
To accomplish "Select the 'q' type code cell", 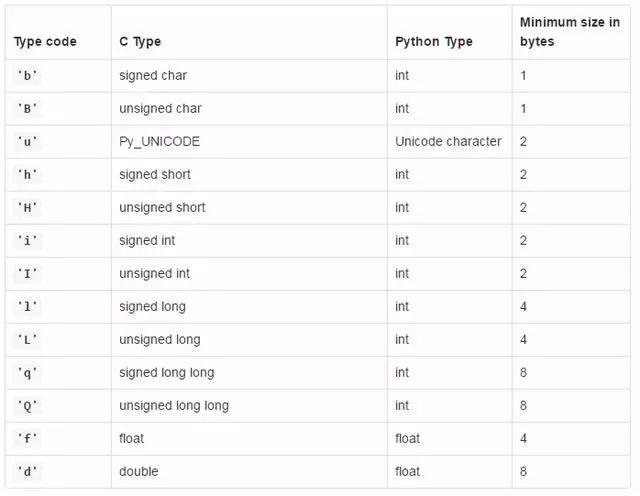I will (27, 373).
